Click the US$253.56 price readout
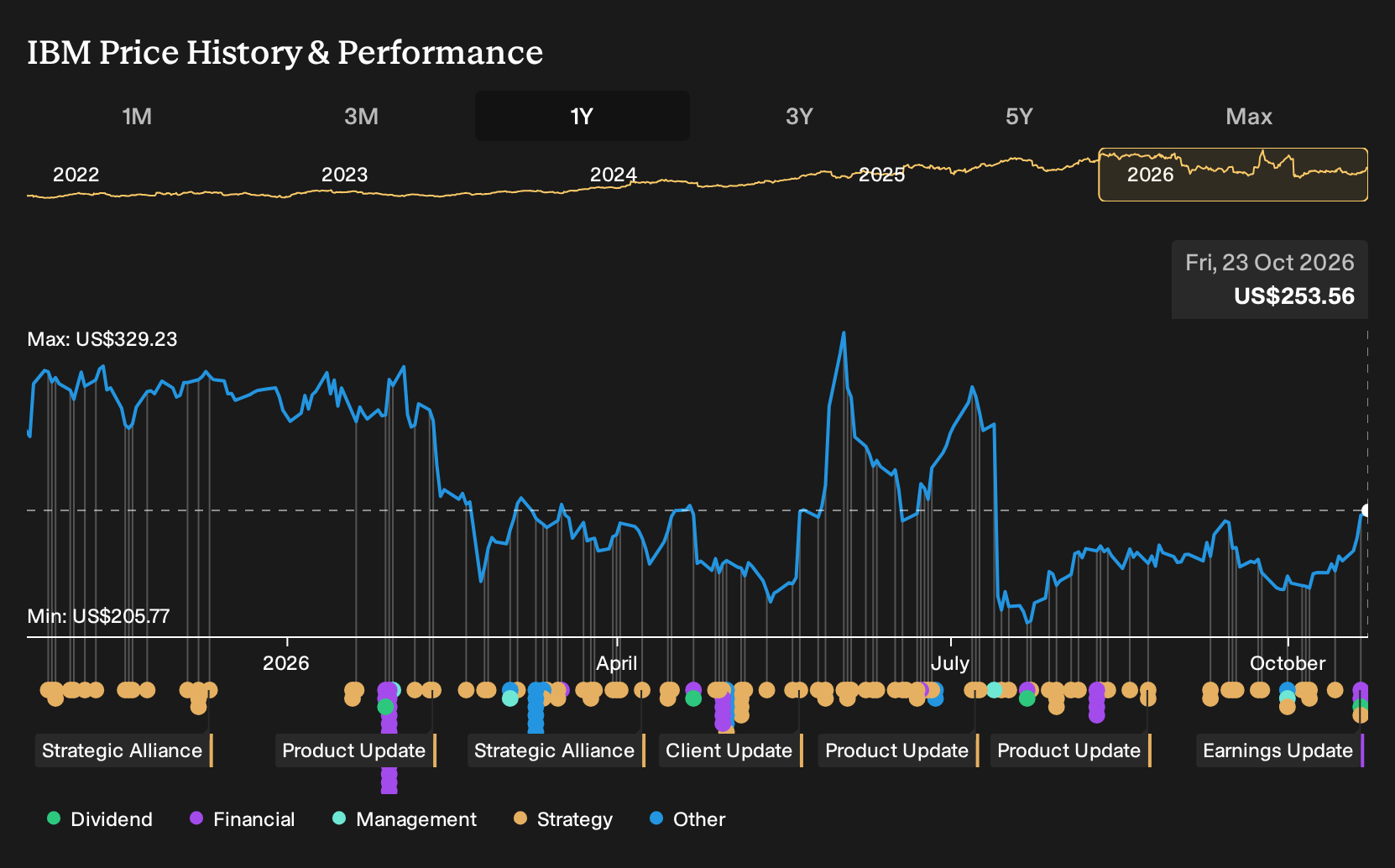Screen dimensions: 1395x868 pyautogui.click(x=1294, y=296)
